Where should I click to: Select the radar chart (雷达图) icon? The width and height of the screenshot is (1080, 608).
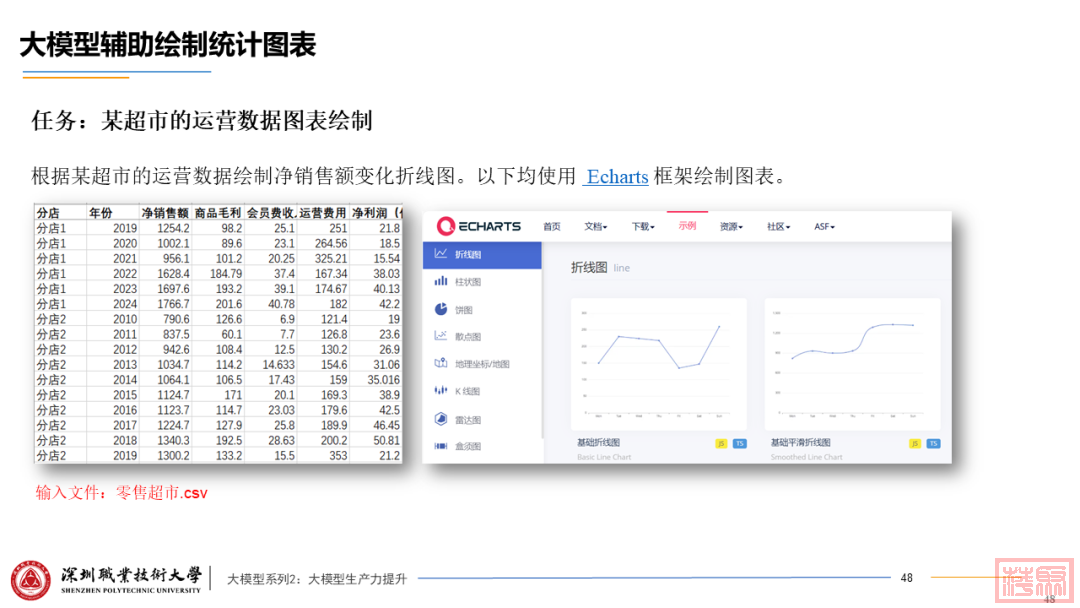point(441,419)
